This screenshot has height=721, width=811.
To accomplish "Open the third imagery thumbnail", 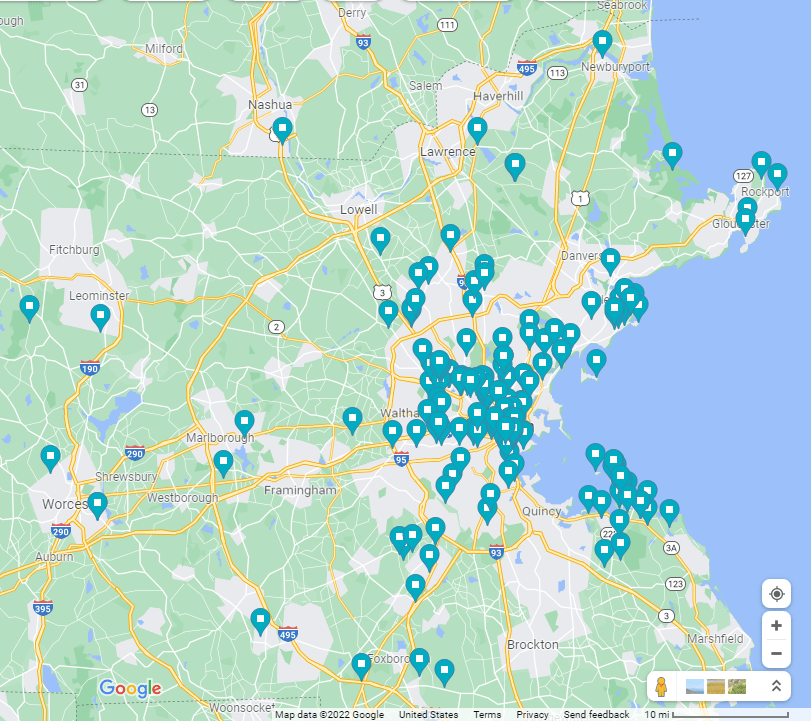I will [x=738, y=687].
